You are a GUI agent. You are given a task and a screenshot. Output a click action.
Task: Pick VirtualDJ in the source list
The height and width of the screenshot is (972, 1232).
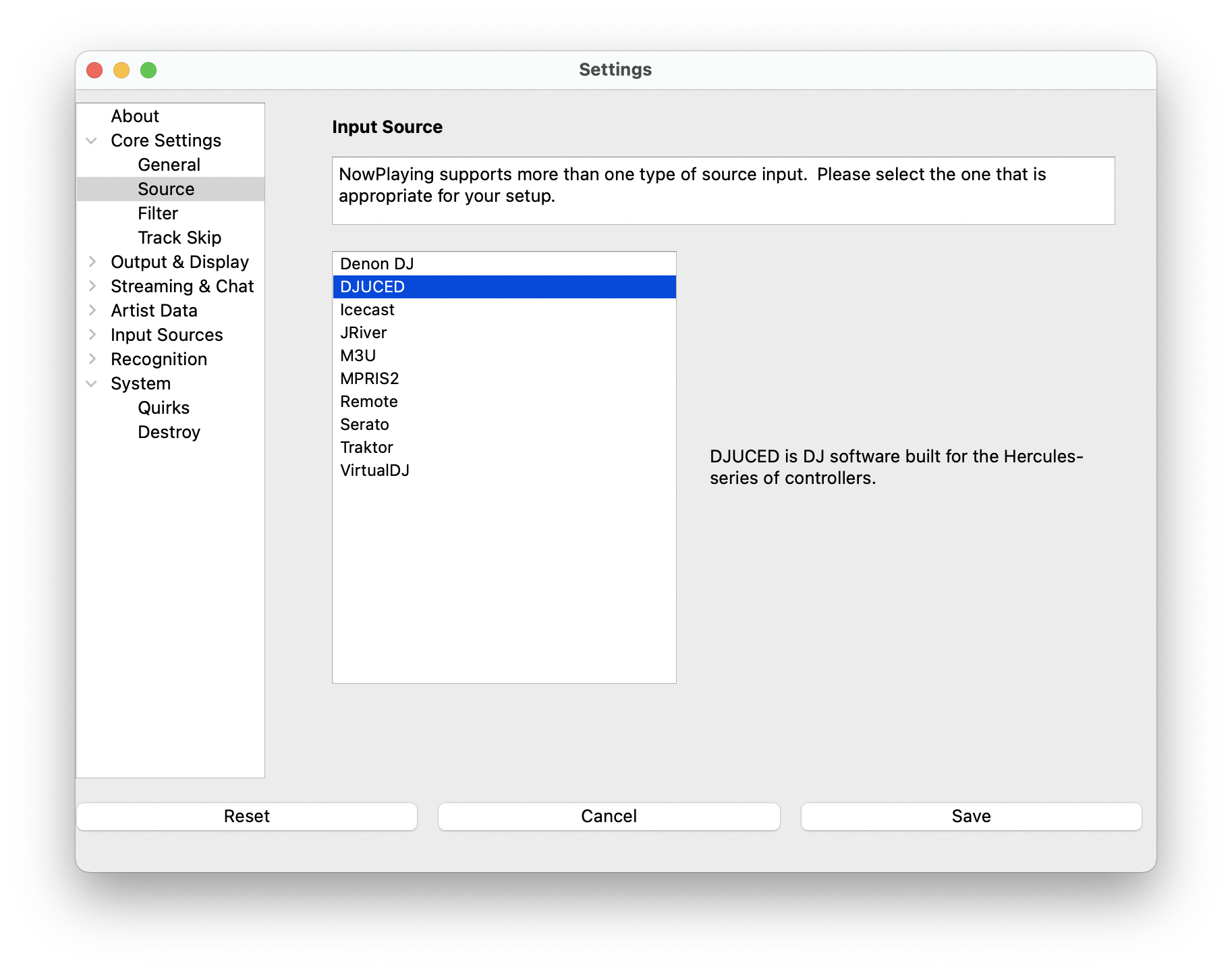coord(374,470)
